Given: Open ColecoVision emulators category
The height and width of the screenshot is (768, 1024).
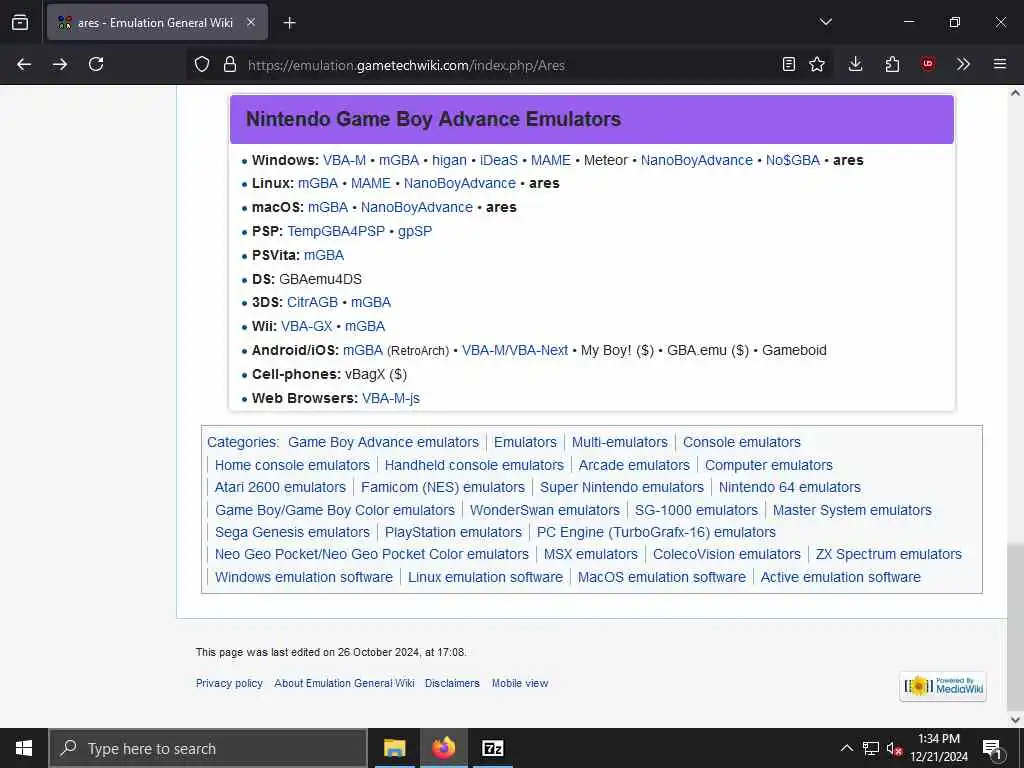Looking at the screenshot, I should point(727,554).
